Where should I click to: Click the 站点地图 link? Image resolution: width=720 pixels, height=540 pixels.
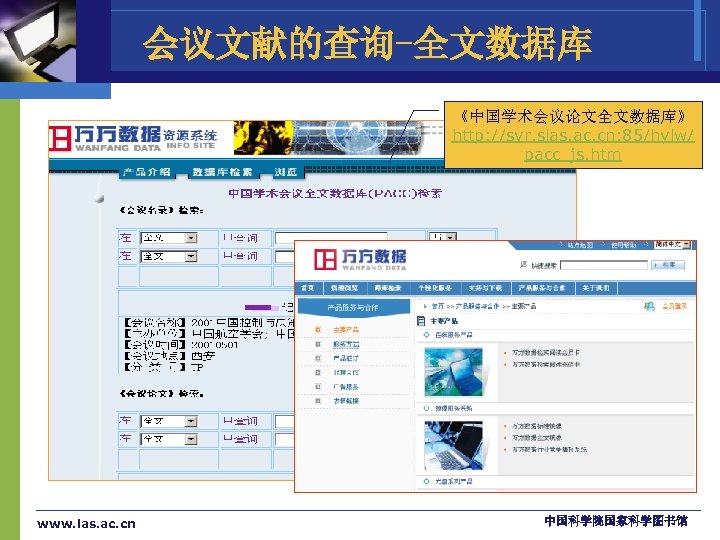coord(580,245)
